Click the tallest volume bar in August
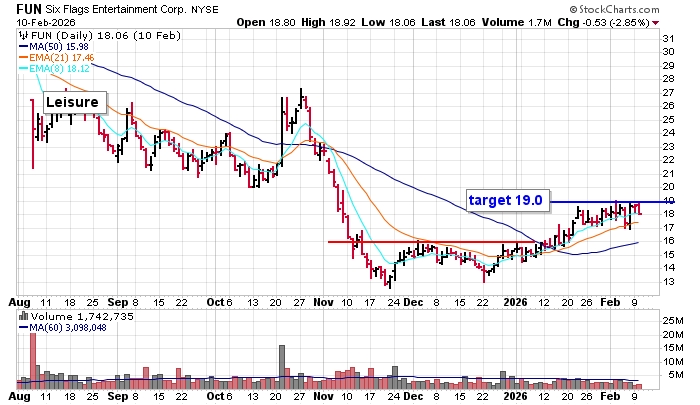This screenshot has width=700, height=405. tap(33, 360)
